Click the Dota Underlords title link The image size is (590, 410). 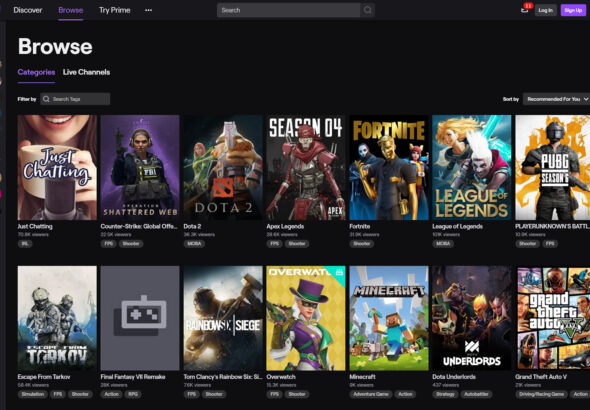tap(454, 377)
